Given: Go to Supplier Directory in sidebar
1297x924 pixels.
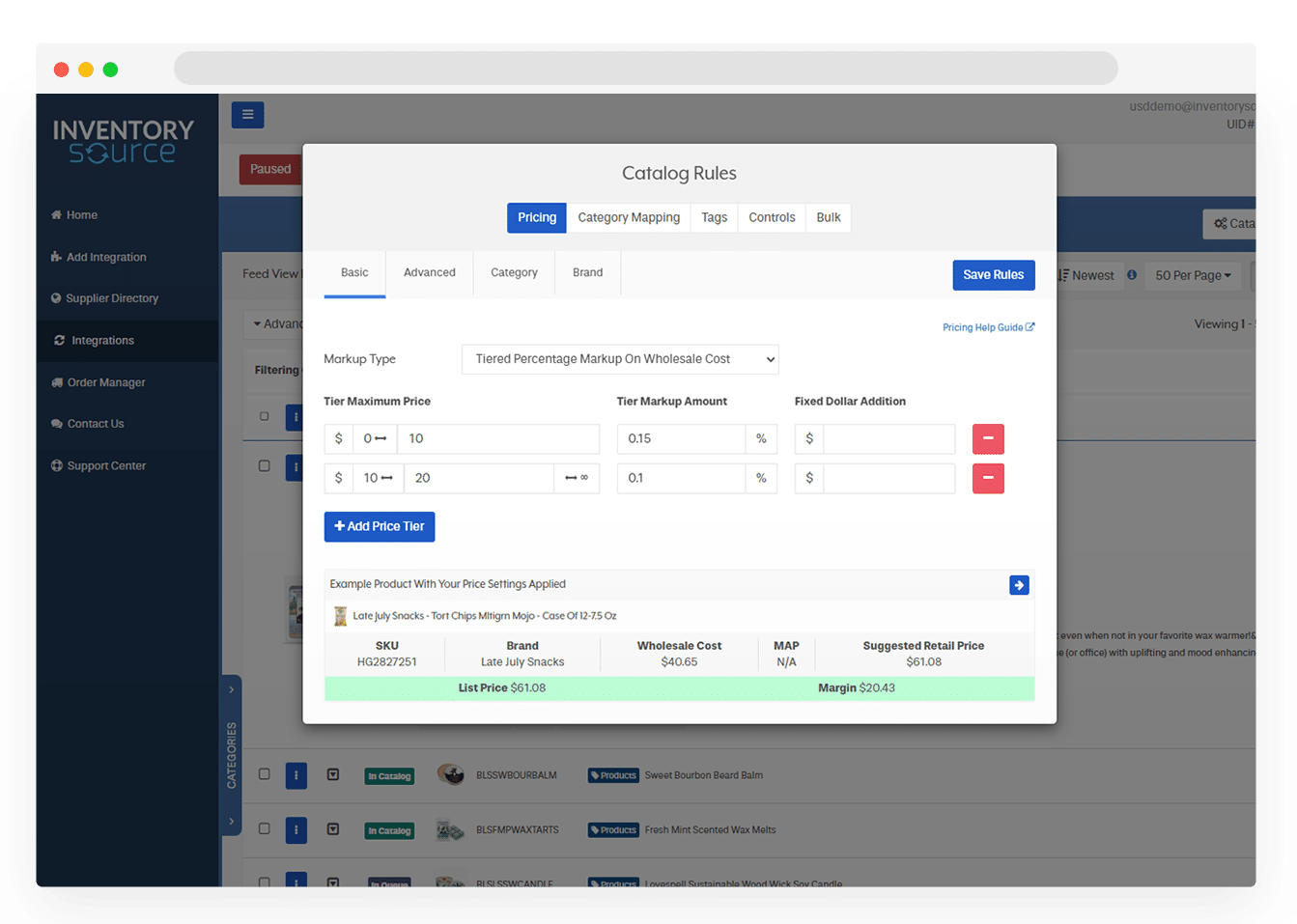Looking at the screenshot, I should pyautogui.click(x=111, y=299).
